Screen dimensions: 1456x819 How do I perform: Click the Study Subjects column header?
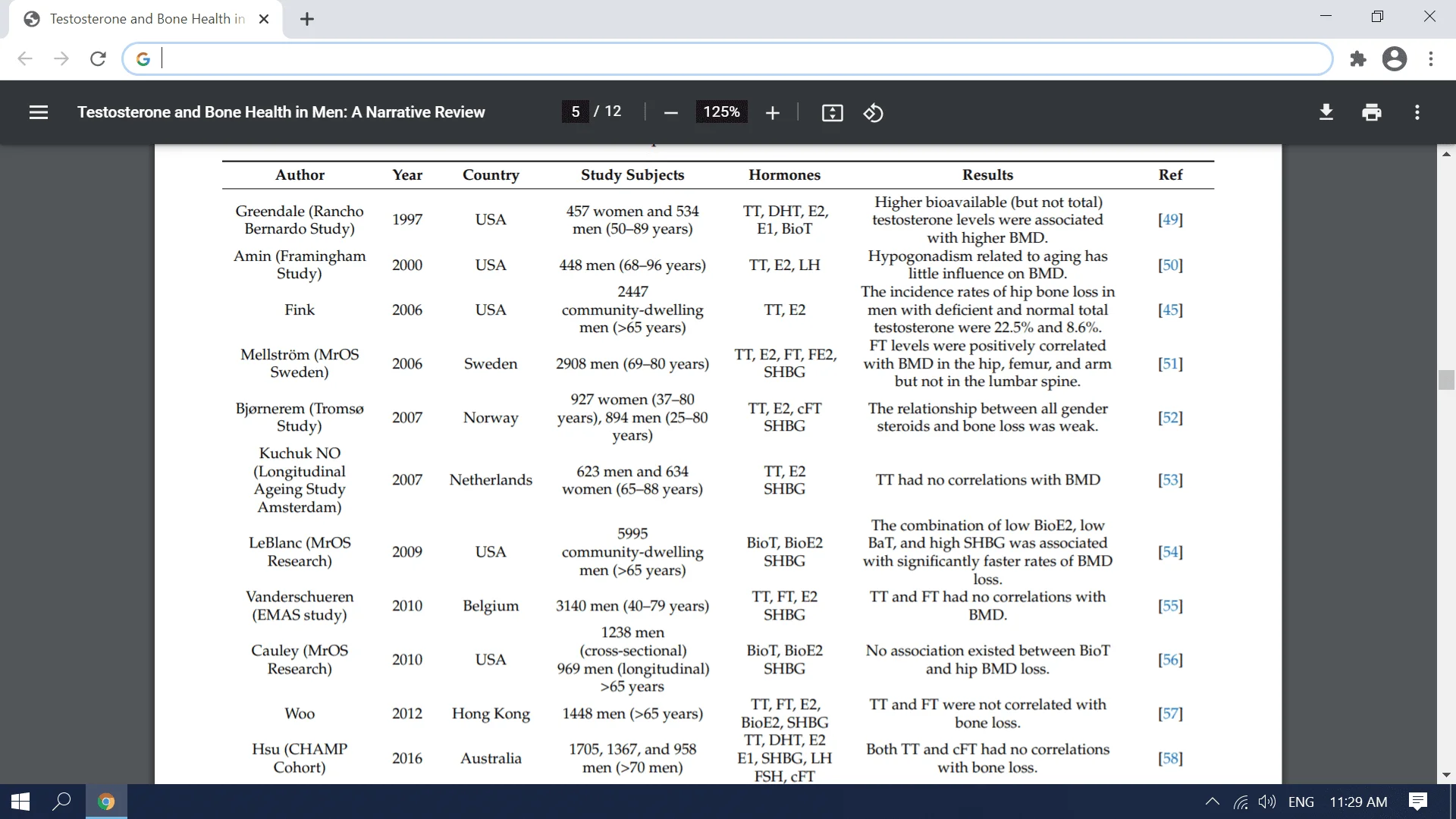632,174
